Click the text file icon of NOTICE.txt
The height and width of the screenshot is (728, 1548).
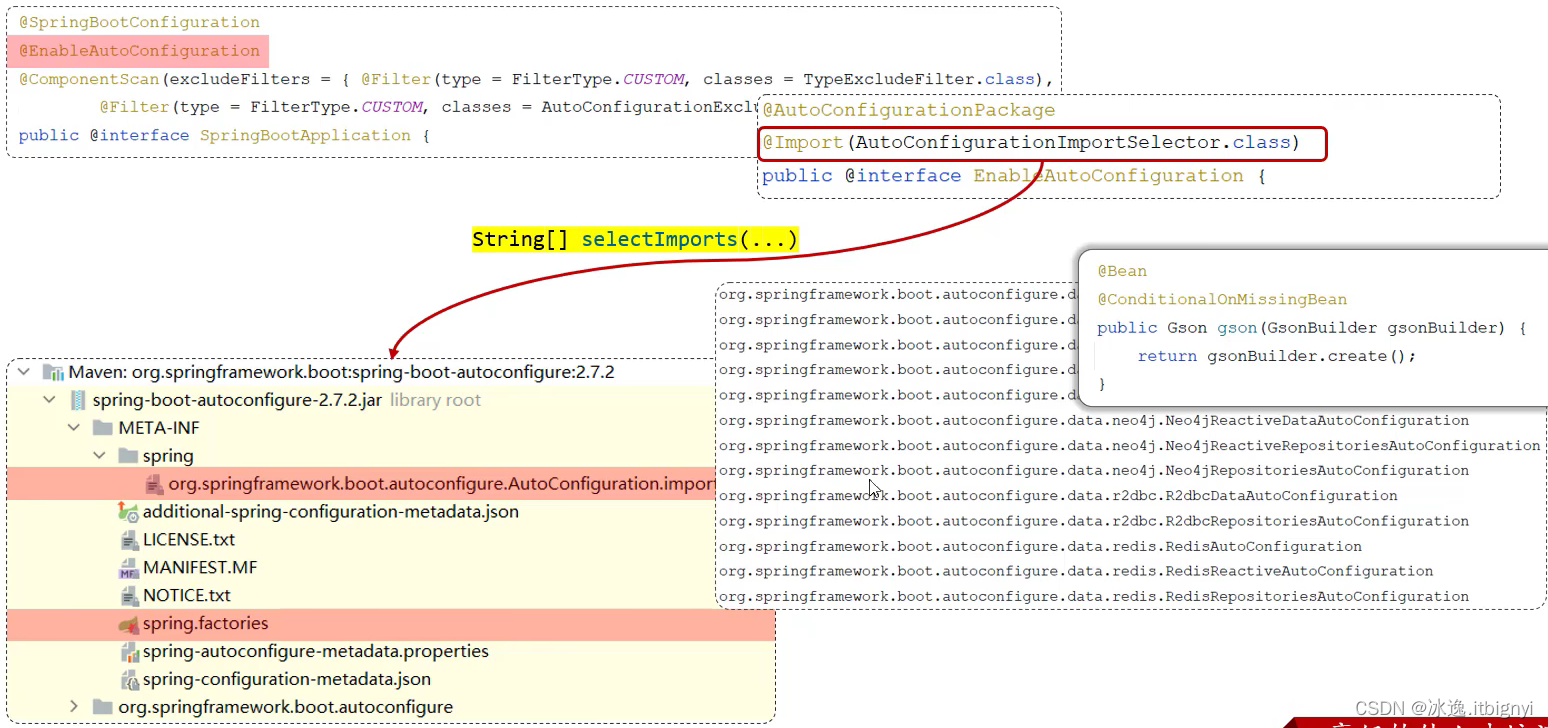(x=129, y=596)
